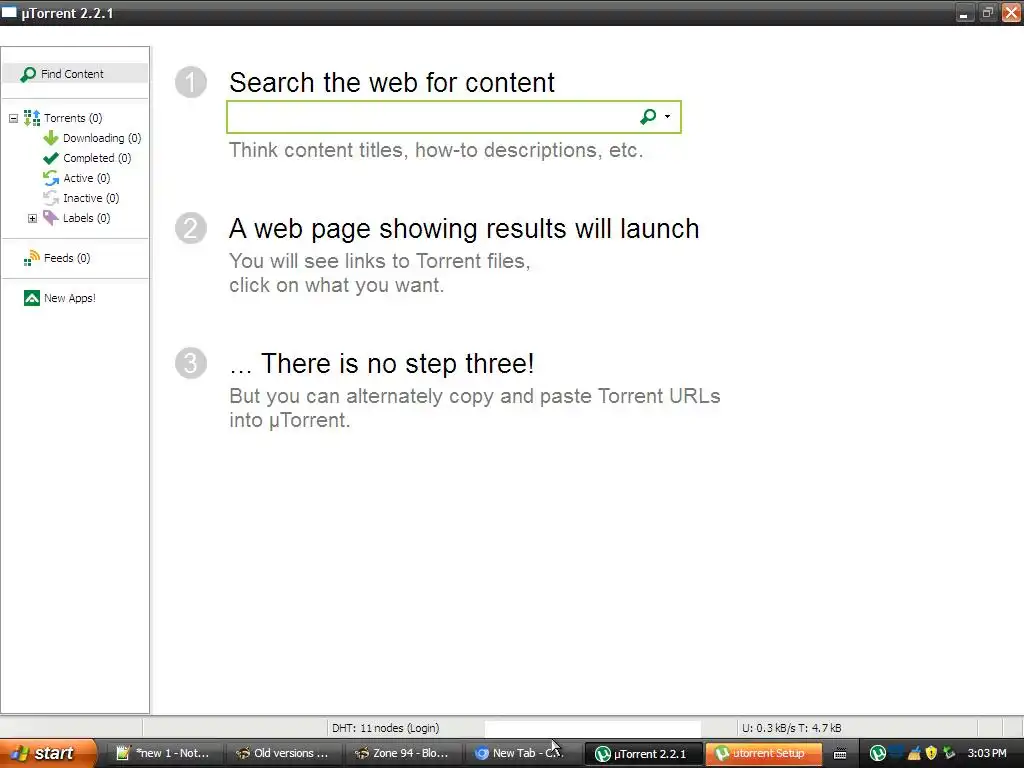Image resolution: width=1024 pixels, height=768 pixels.
Task: Click the Completed checkmark icon
Action: (x=51, y=158)
